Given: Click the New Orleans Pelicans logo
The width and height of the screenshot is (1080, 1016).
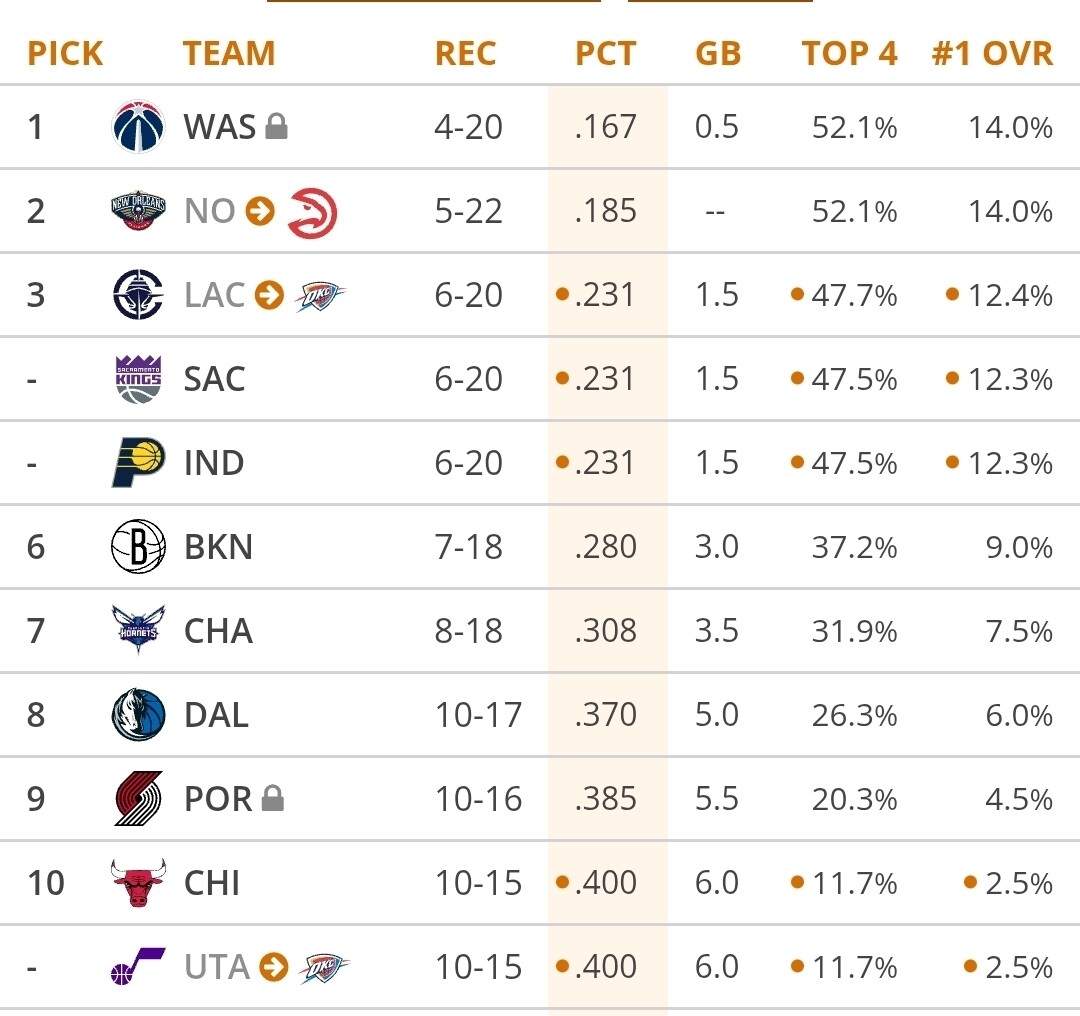Looking at the screenshot, I should (x=138, y=211).
